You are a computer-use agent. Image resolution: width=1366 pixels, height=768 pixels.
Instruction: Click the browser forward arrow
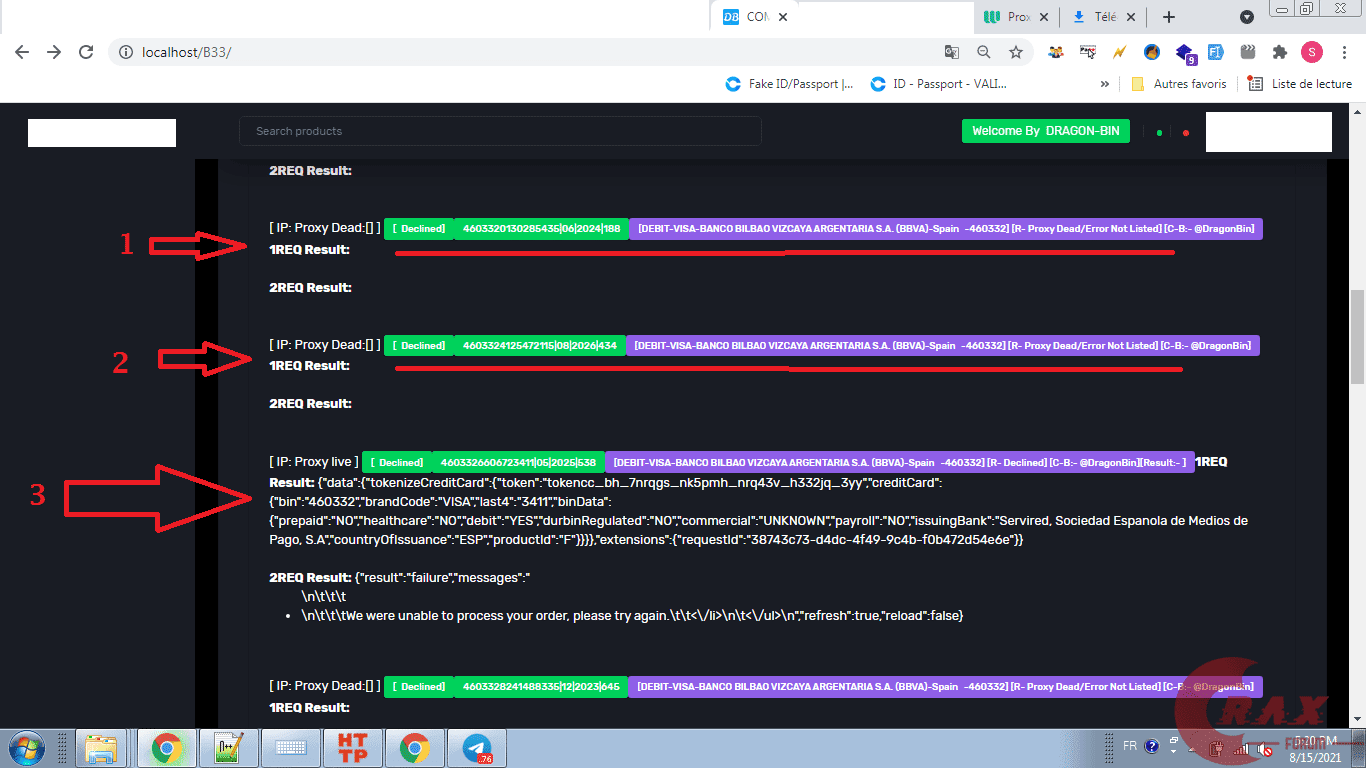[x=54, y=52]
